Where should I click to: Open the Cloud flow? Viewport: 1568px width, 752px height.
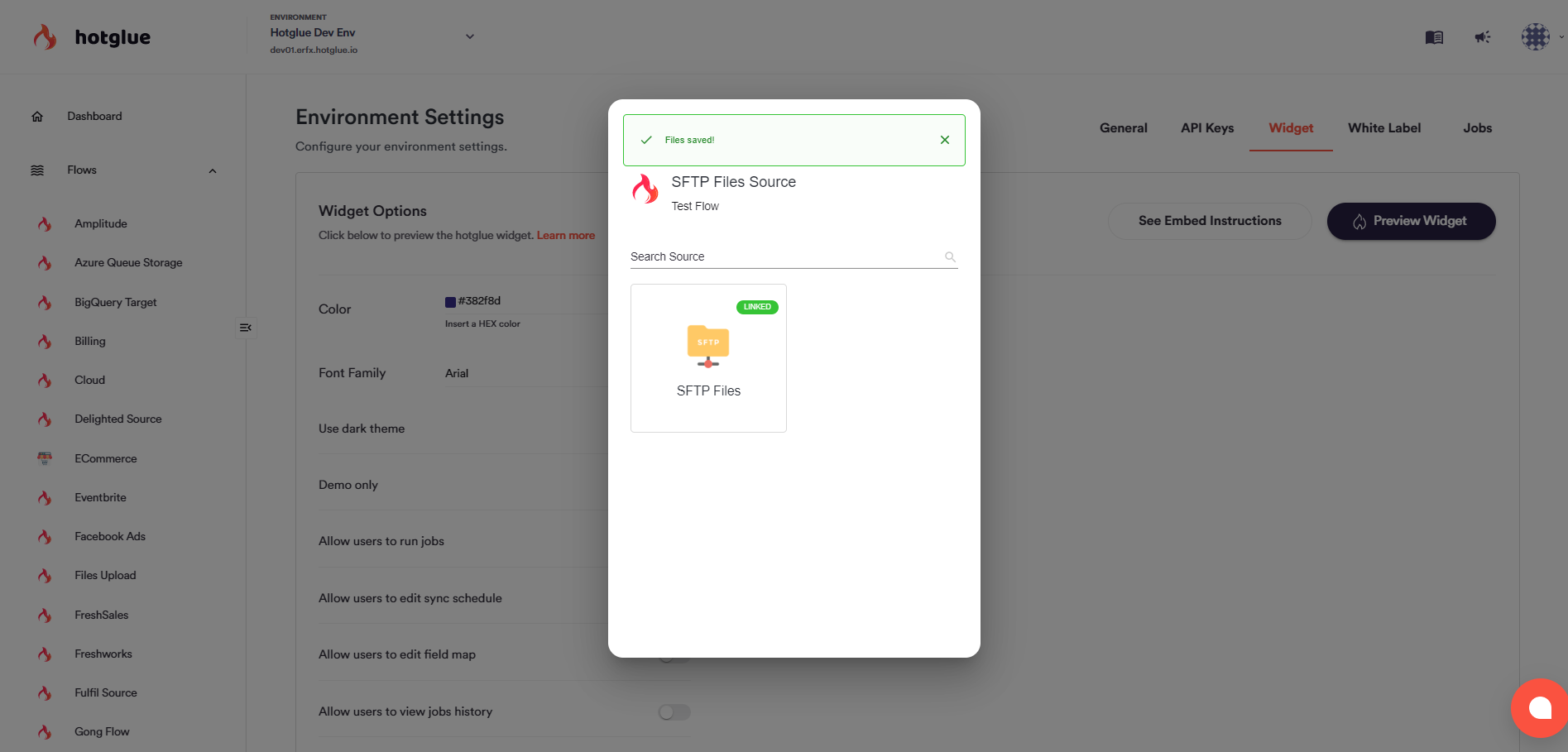tap(89, 380)
